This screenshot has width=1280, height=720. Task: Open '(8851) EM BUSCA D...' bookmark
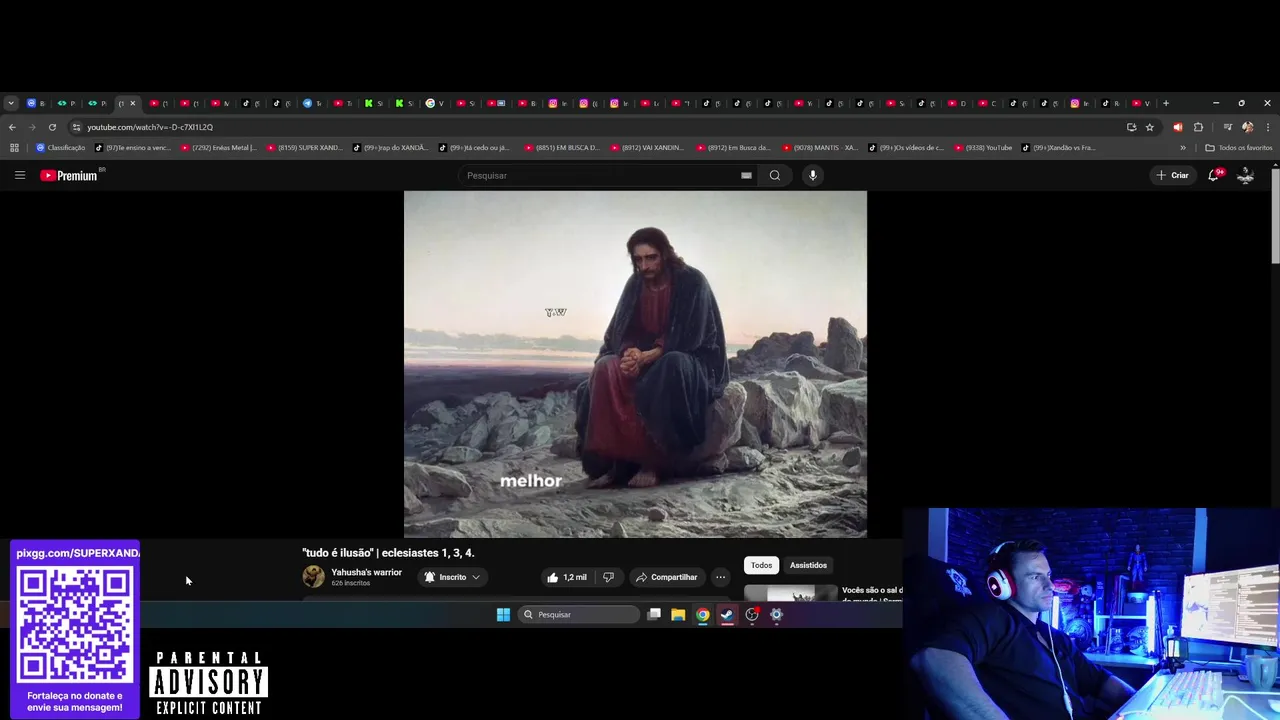coord(562,148)
